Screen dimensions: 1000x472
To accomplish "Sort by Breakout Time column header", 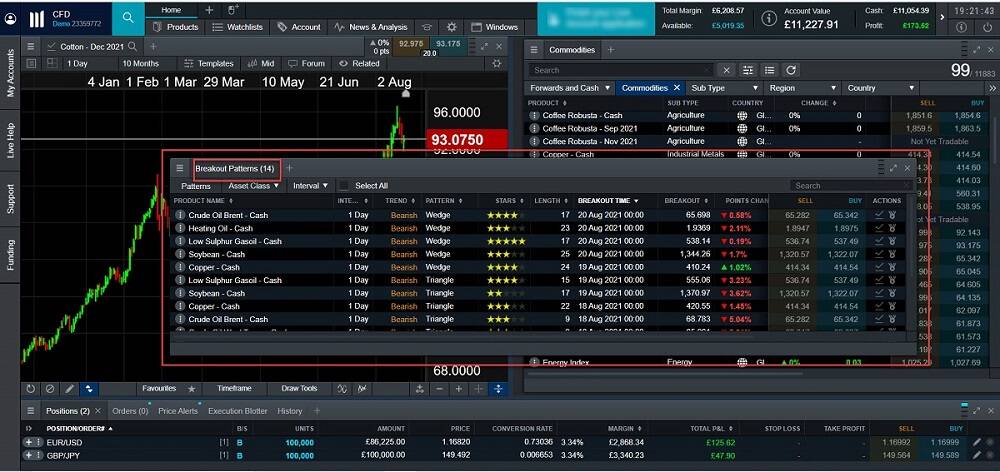I will click(x=608, y=201).
